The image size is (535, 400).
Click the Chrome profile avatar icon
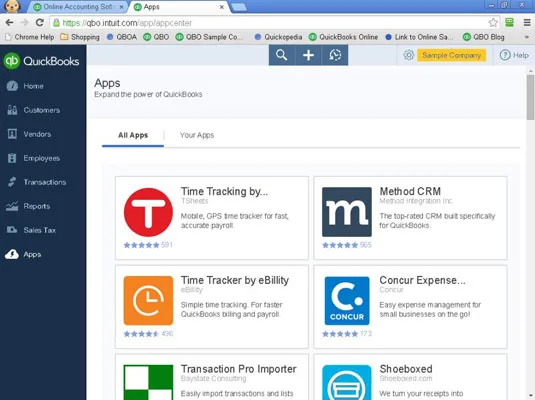[x=12, y=6]
